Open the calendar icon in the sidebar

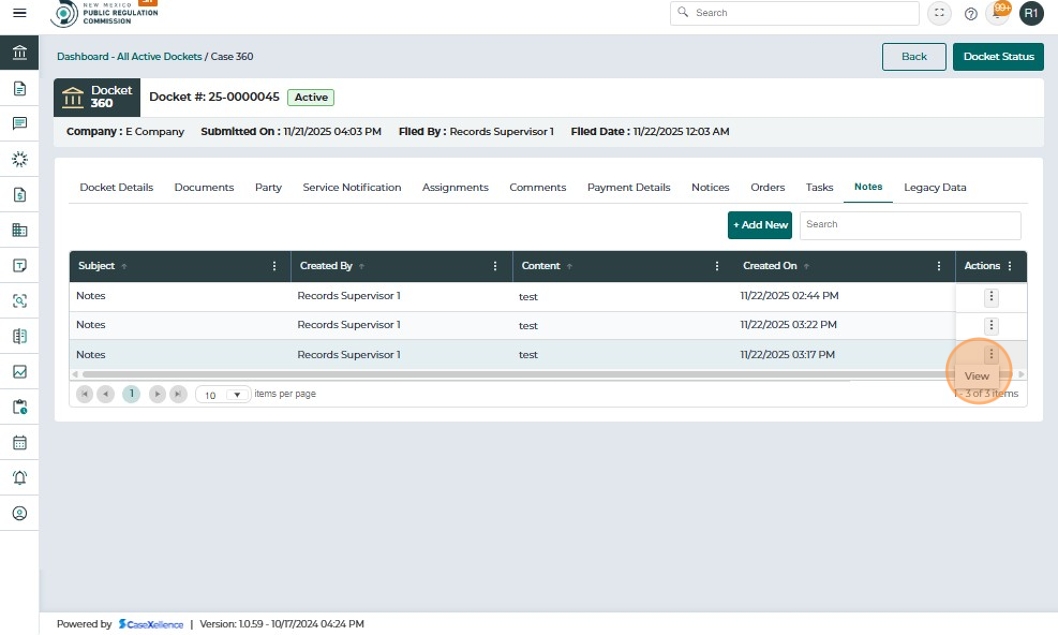click(x=20, y=443)
